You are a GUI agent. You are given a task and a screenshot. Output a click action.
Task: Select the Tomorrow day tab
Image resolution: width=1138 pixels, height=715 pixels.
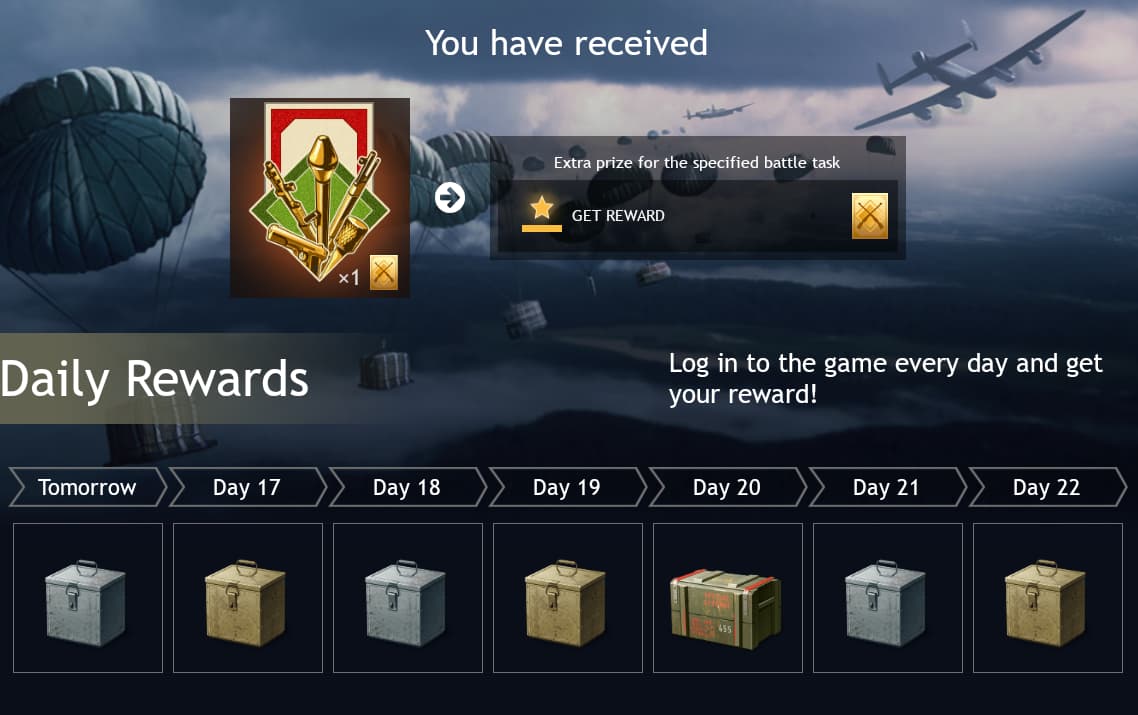(x=87, y=487)
